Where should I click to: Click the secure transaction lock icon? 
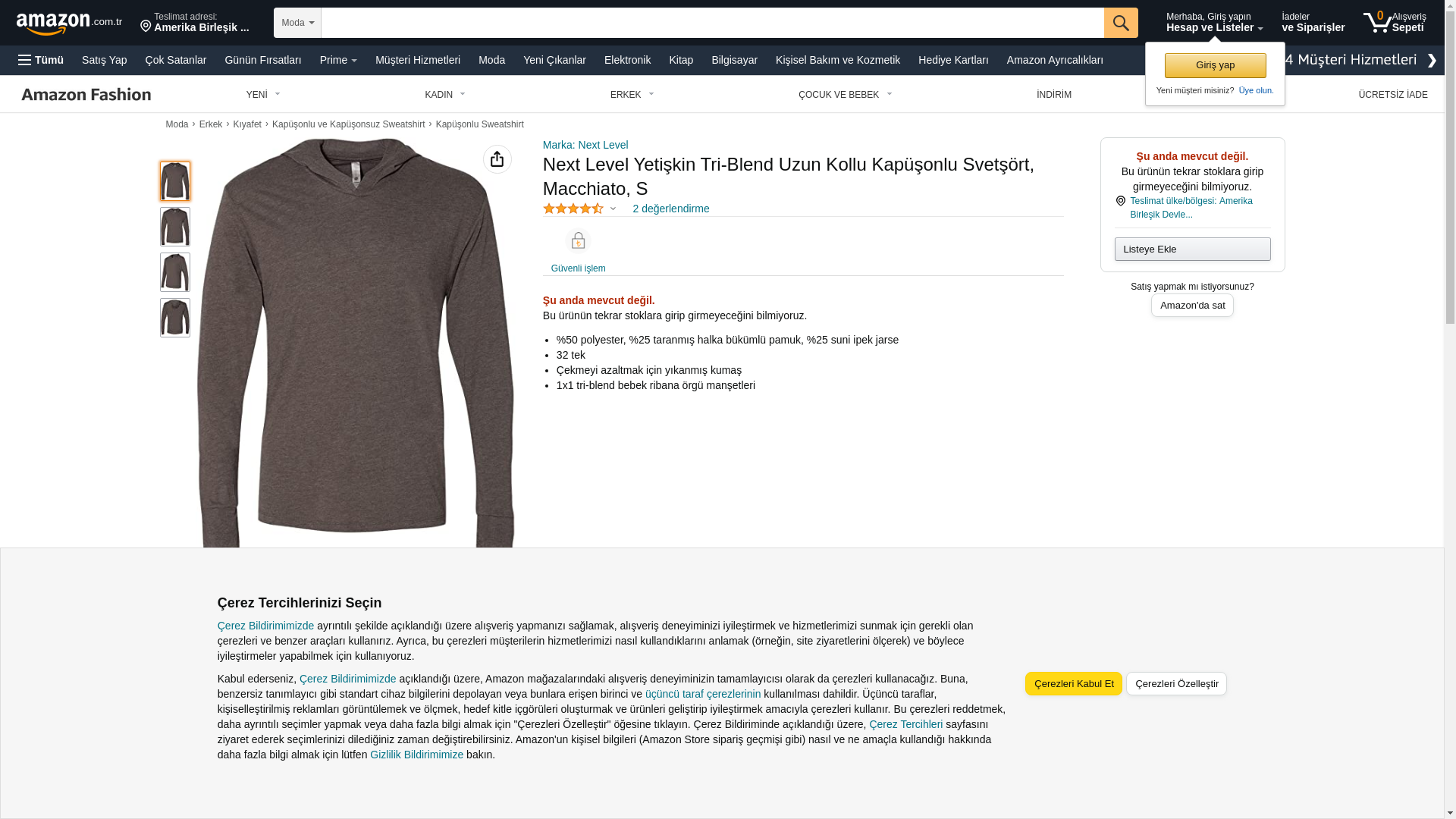(x=578, y=241)
